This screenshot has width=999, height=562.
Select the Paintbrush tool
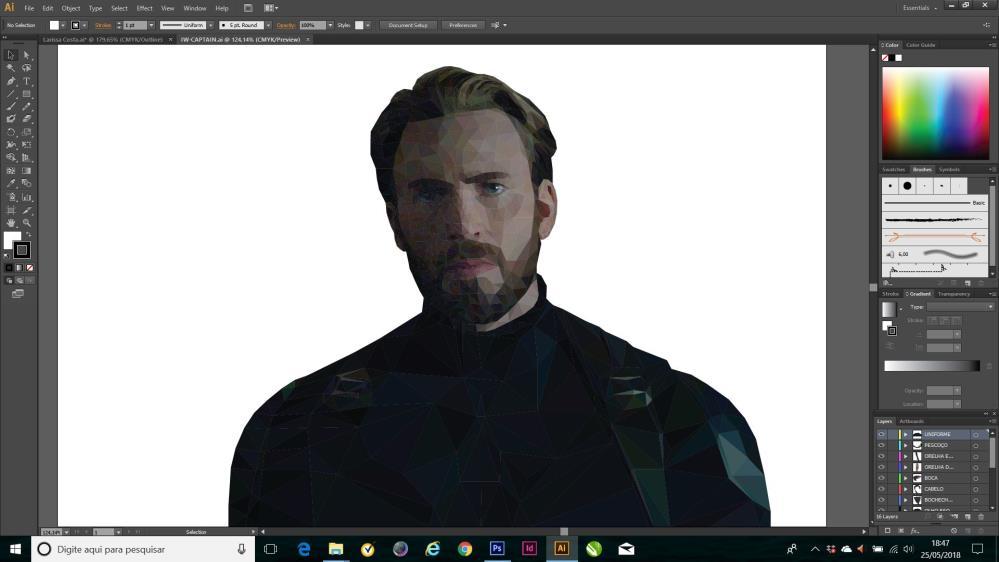click(11, 106)
